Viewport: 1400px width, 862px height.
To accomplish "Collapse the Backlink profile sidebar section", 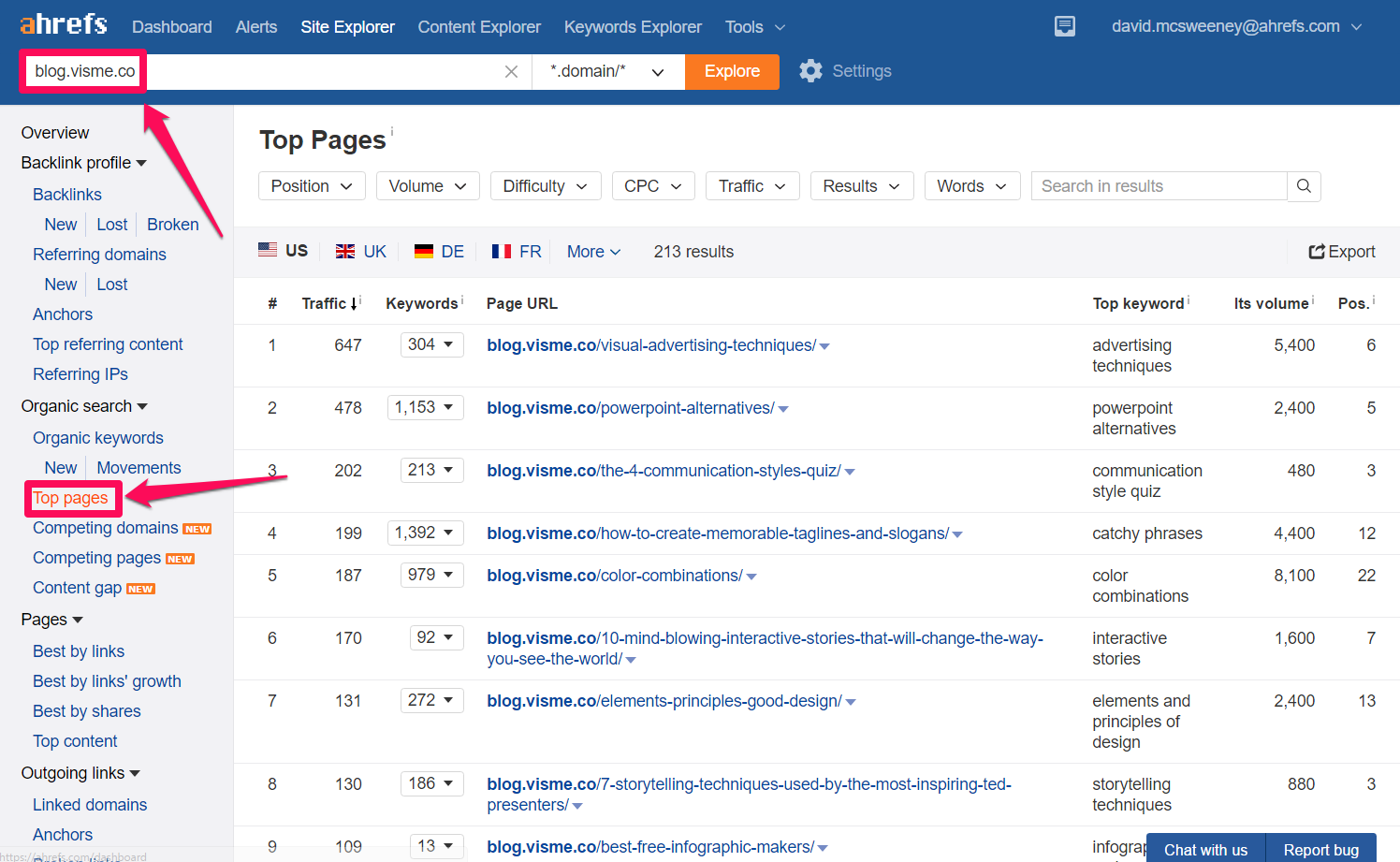I will tap(84, 163).
